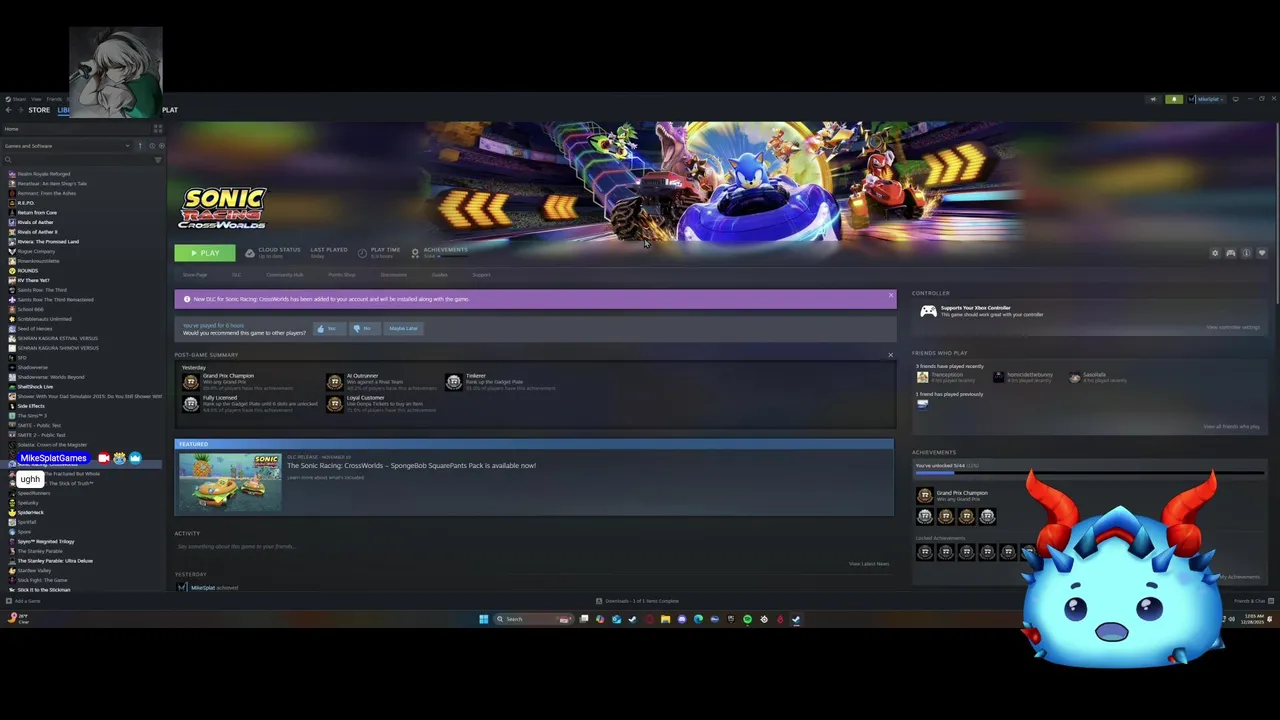The image size is (1280, 720).
Task: Switch library to grid collections view icon
Action: coord(157,129)
